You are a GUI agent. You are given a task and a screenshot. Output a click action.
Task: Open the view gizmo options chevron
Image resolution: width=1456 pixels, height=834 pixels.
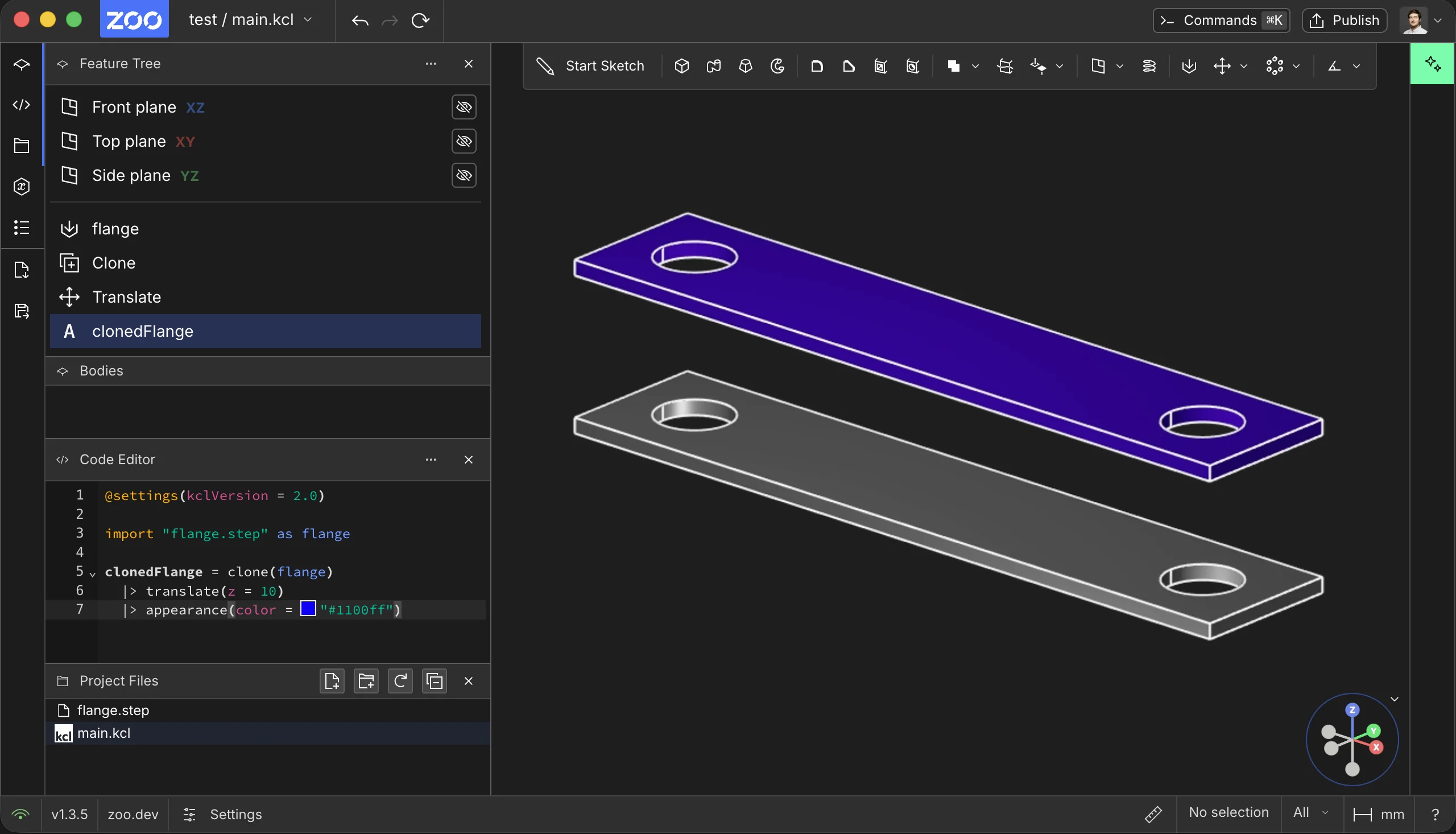click(x=1395, y=699)
